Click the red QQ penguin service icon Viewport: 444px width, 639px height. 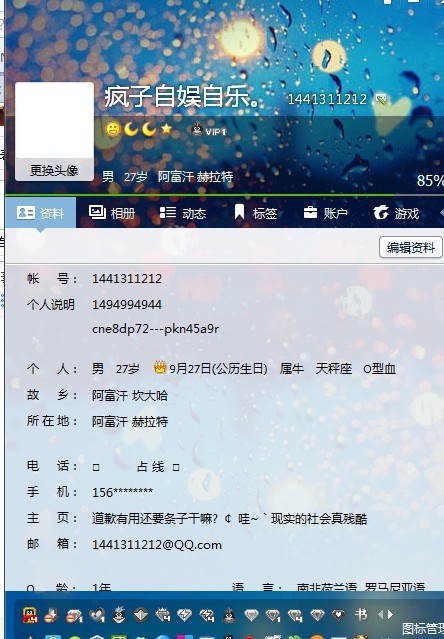click(x=30, y=615)
